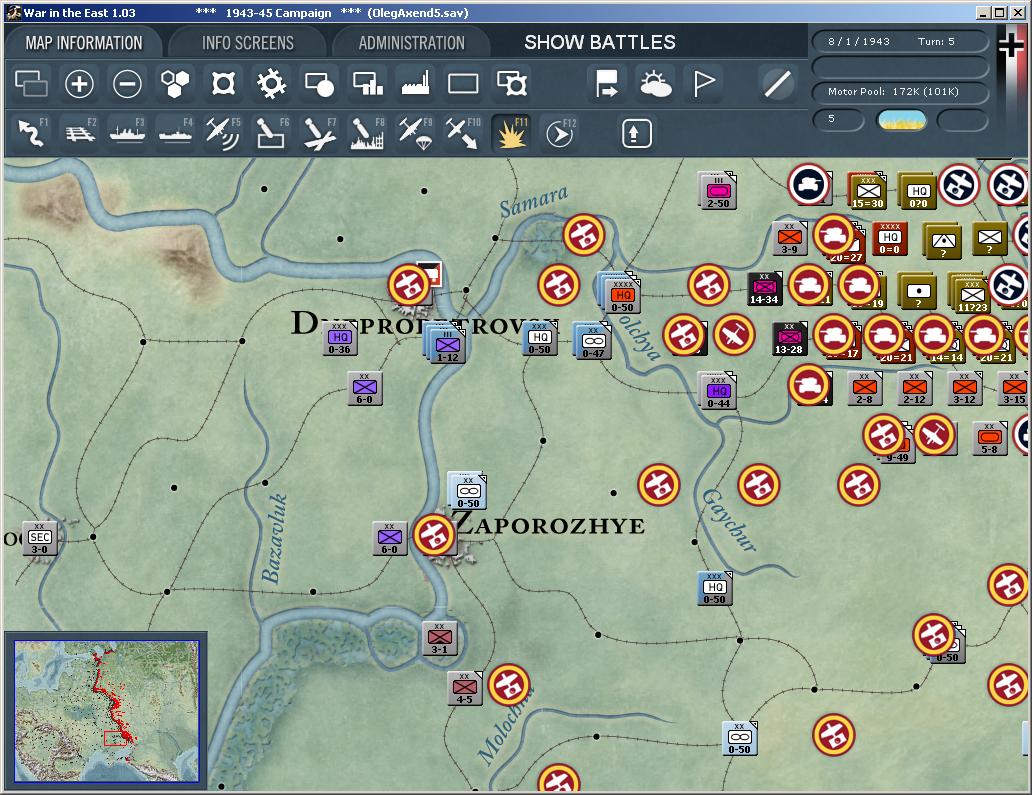1032x795 pixels.
Task: Select the pink 2-50 unit counter
Action: click(717, 191)
